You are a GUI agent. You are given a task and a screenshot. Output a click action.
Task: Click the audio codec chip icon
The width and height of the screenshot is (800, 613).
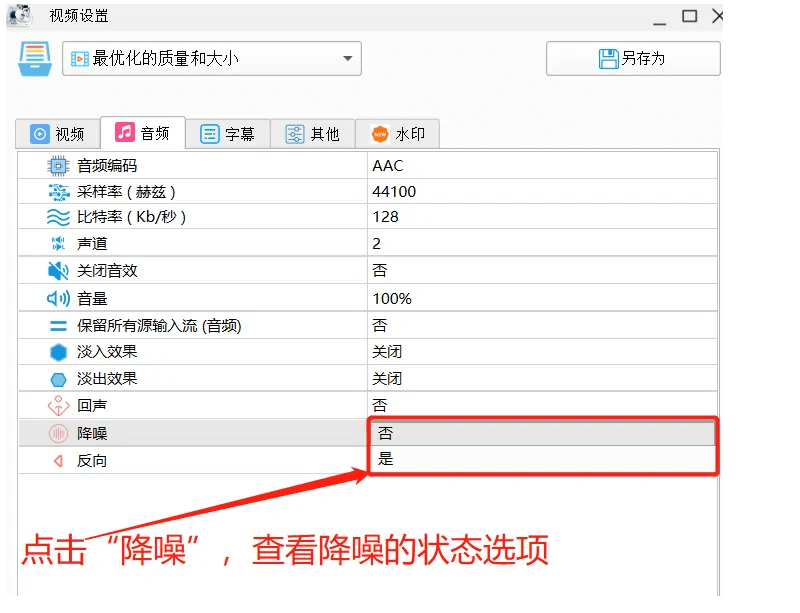point(58,166)
